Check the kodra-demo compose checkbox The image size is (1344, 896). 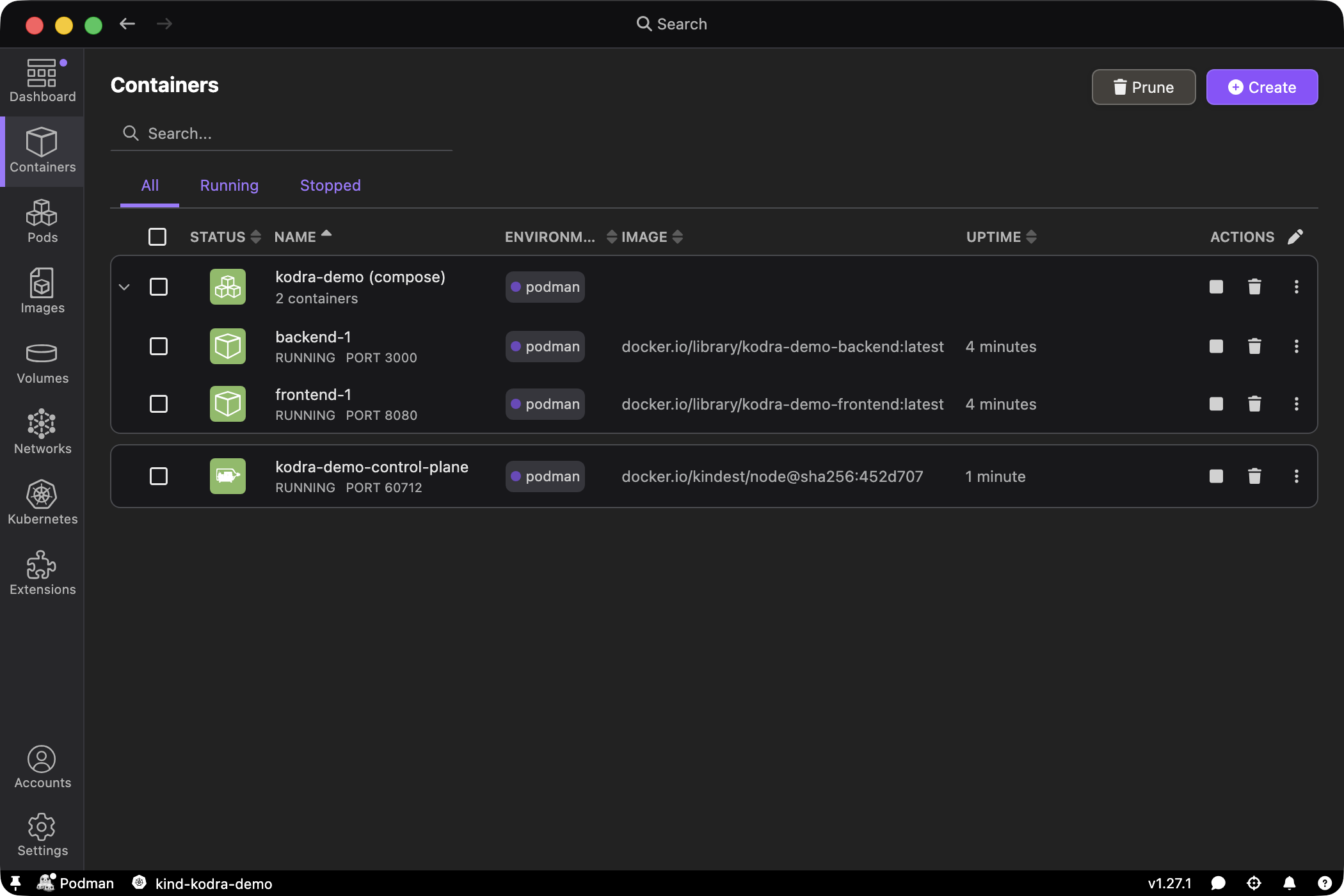point(159,287)
